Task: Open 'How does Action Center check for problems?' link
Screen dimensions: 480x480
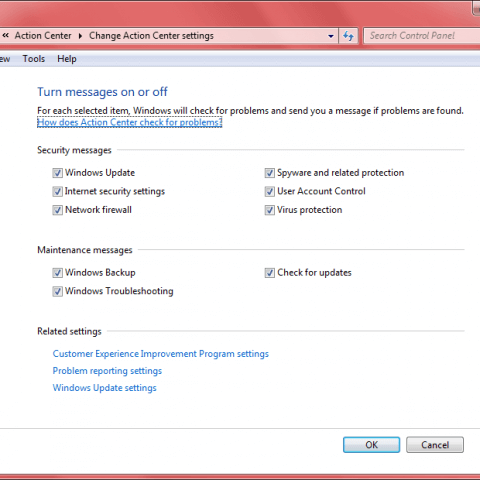Action: coord(130,122)
